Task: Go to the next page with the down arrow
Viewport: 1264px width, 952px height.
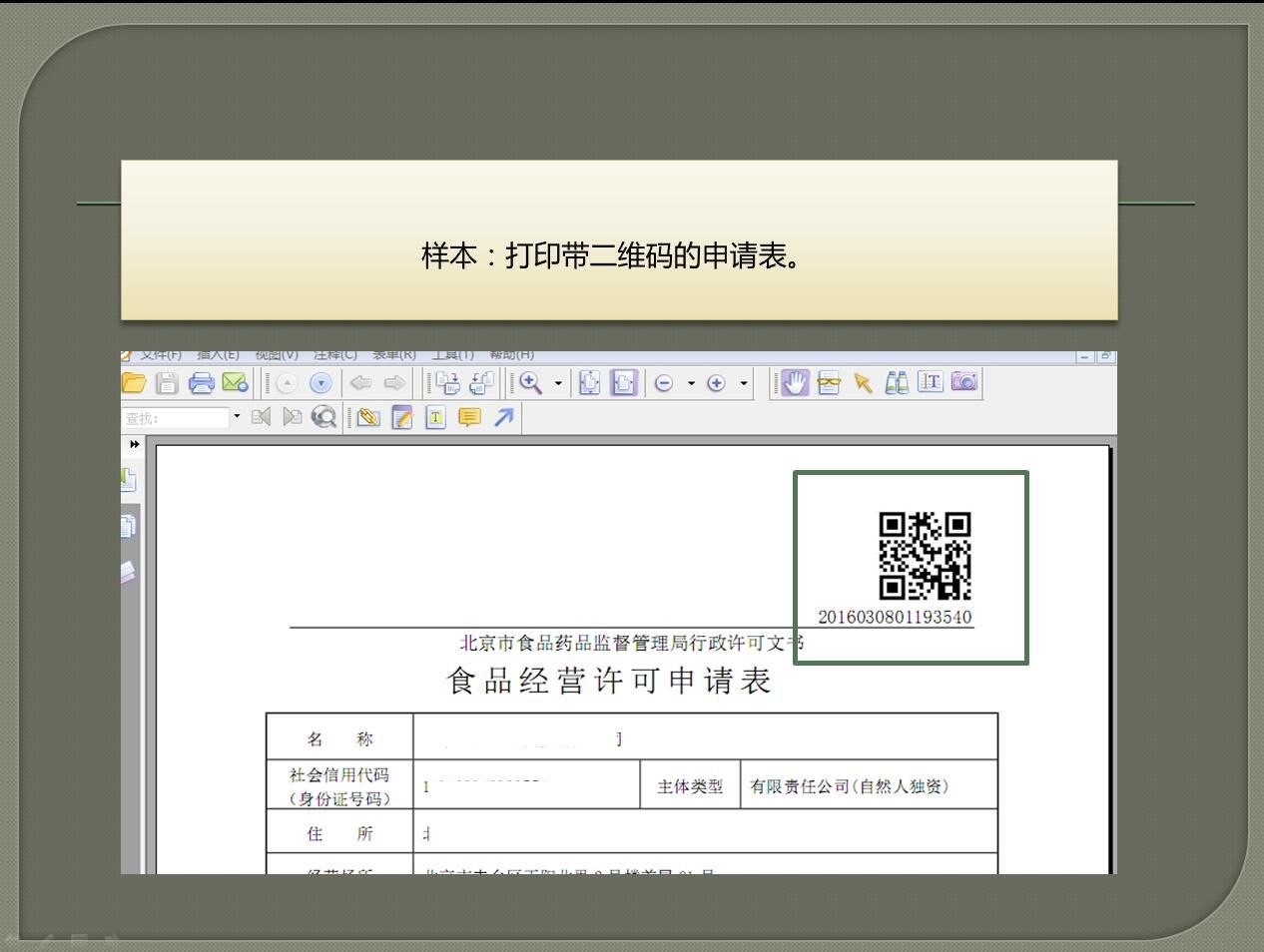Action: click(320, 383)
